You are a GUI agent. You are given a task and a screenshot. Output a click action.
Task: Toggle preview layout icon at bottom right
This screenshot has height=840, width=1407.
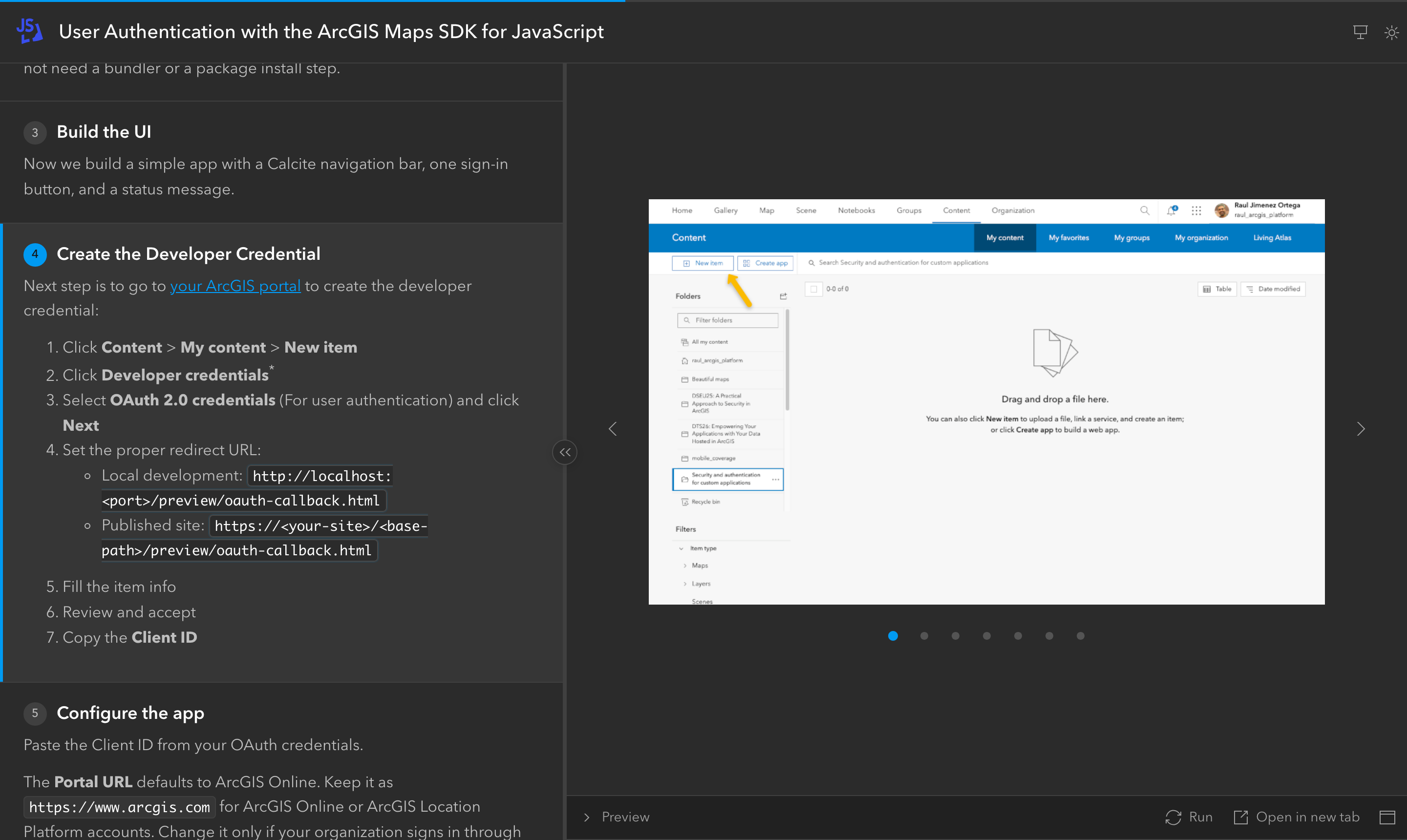[1387, 817]
